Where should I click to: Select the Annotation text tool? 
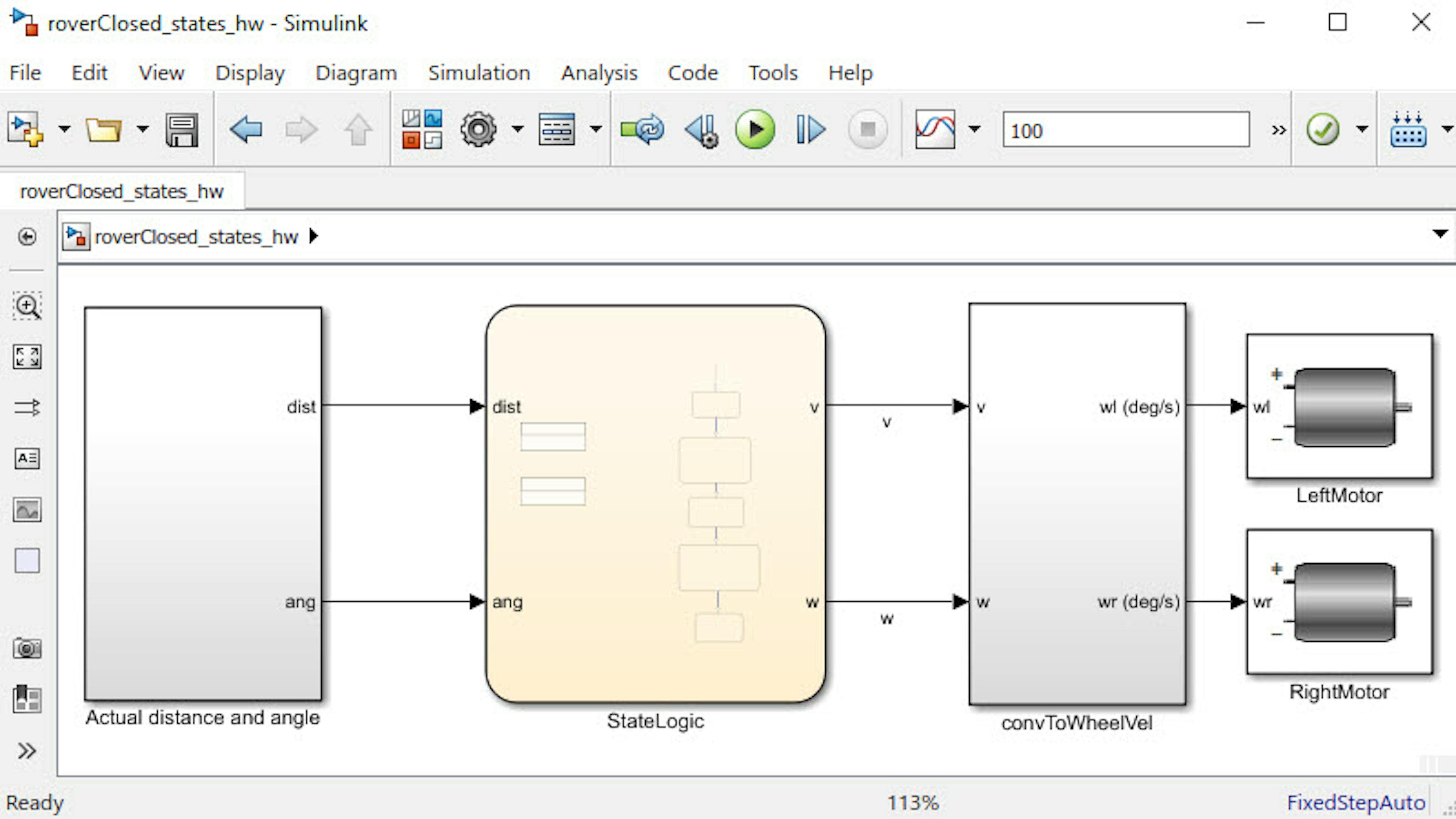click(x=27, y=458)
